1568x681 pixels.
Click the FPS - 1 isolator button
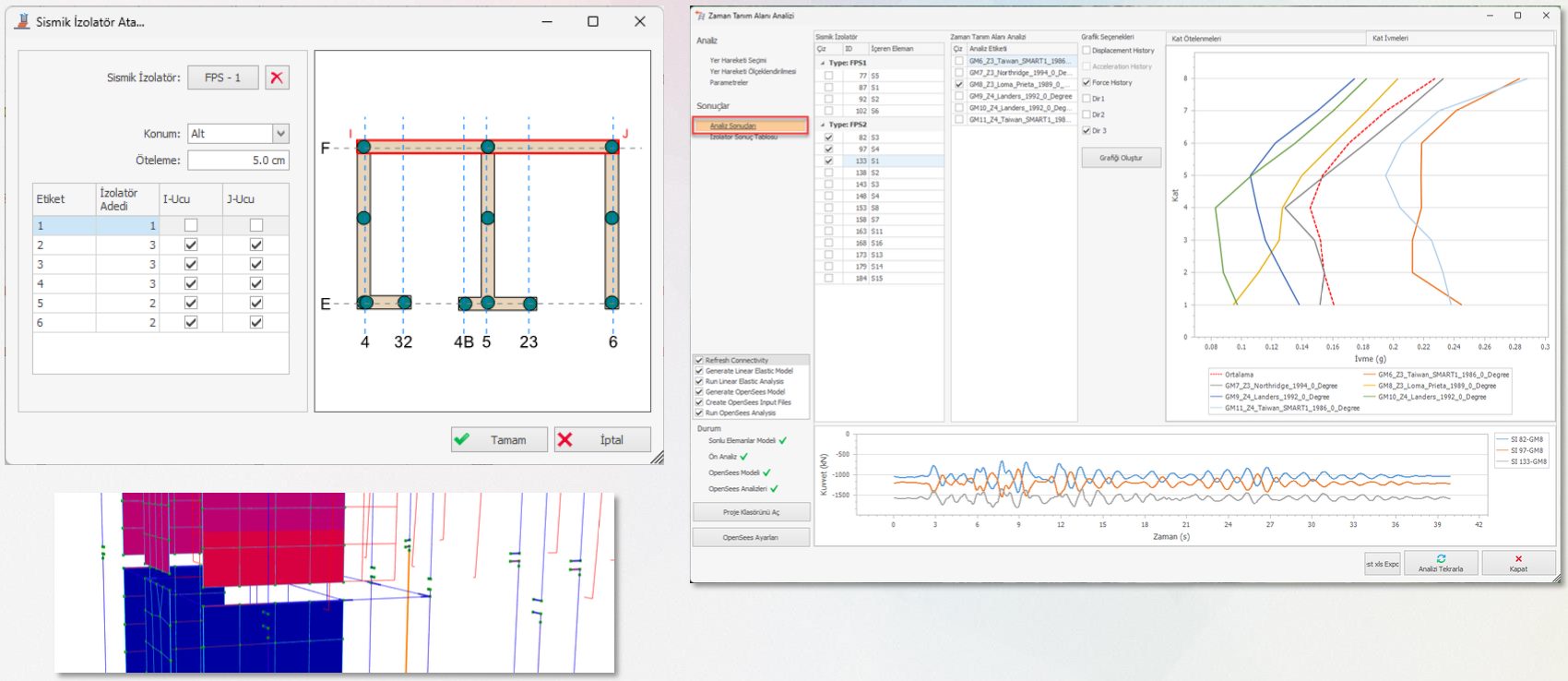coord(223,78)
